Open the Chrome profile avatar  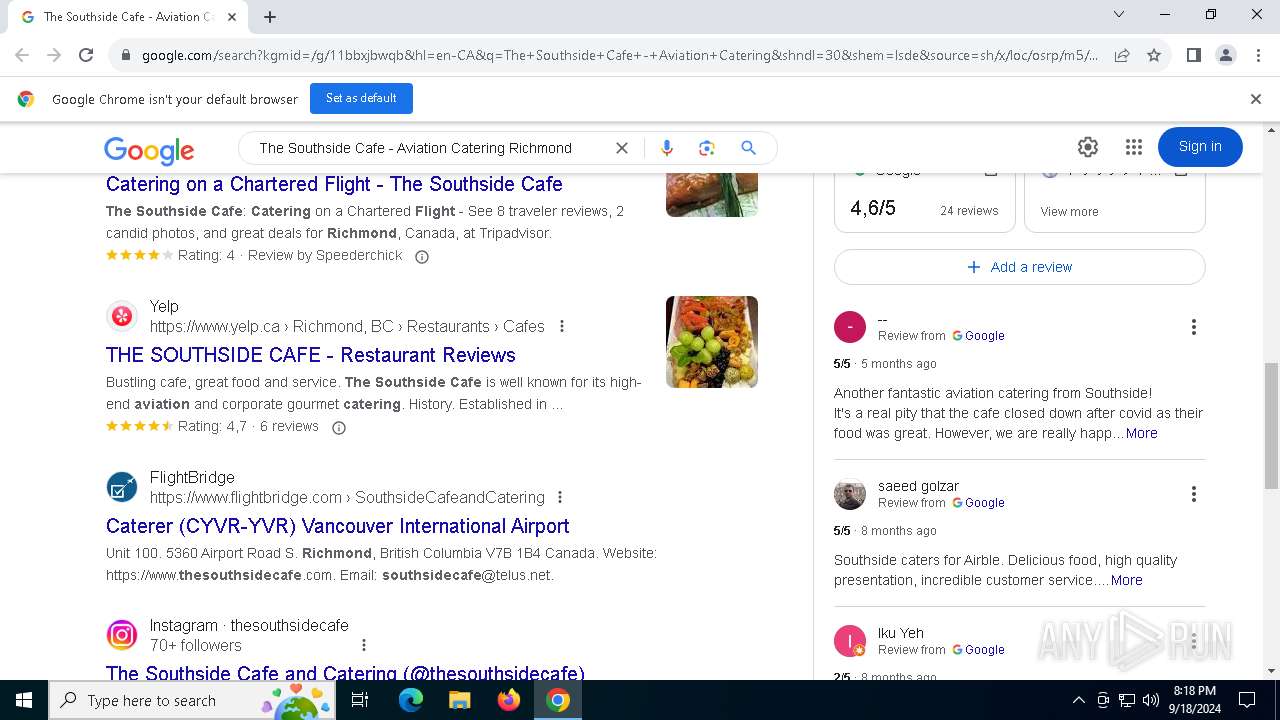(x=1225, y=55)
